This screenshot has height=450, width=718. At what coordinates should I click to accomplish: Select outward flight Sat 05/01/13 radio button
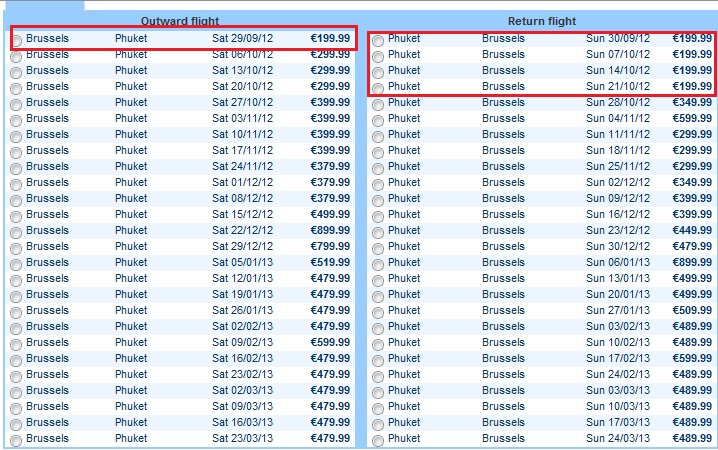click(x=16, y=265)
